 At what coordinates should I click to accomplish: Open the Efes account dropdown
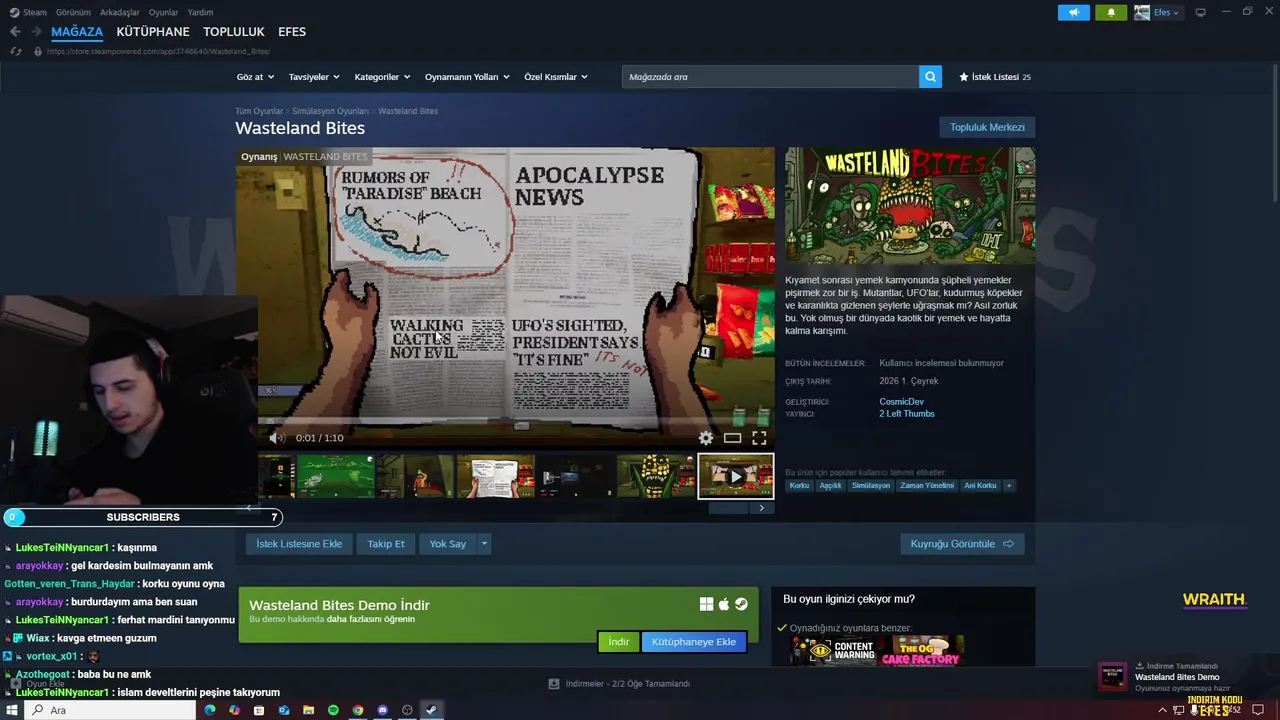tap(1167, 12)
